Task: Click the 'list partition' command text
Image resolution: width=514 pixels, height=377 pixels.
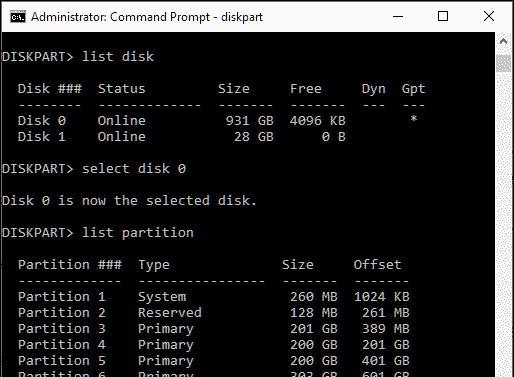Action: (x=138, y=233)
